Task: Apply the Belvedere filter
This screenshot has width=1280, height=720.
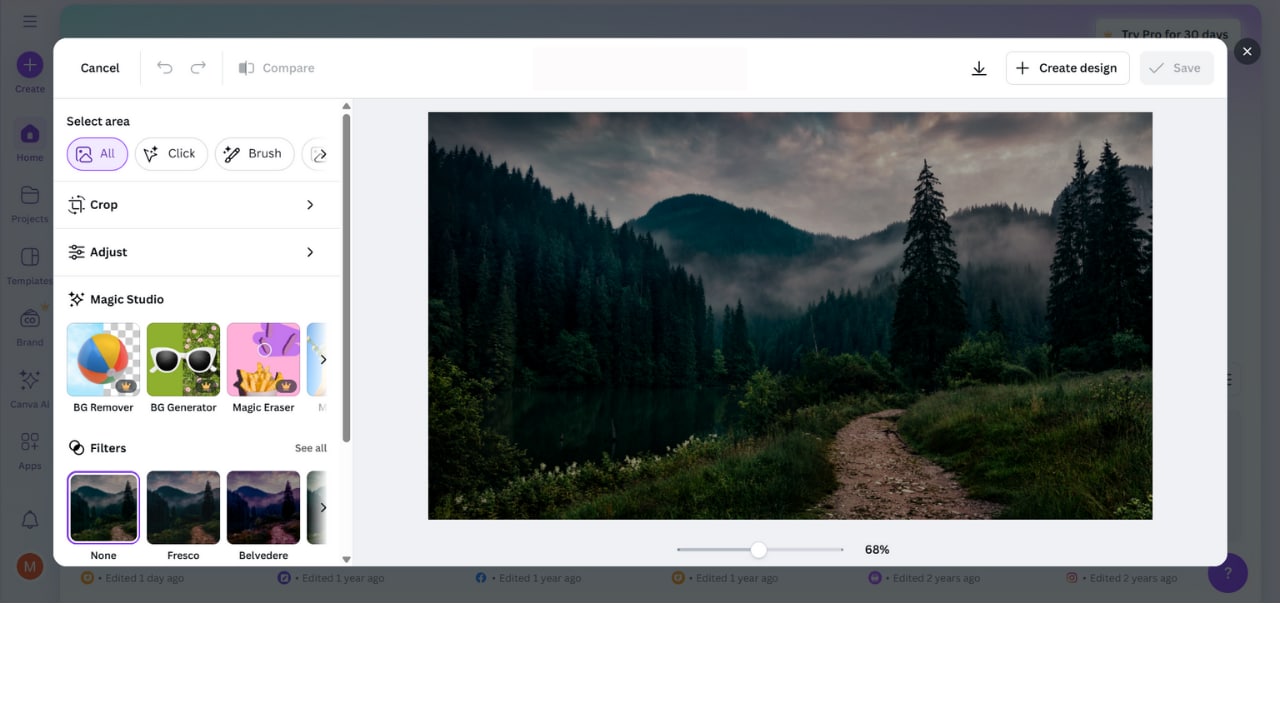Action: pyautogui.click(x=263, y=516)
